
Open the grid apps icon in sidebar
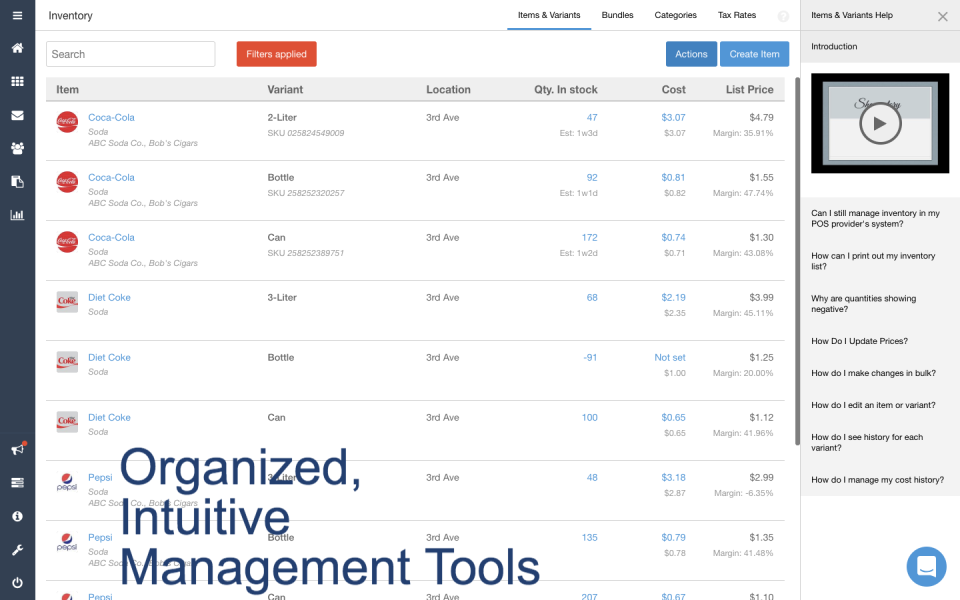tap(17, 81)
